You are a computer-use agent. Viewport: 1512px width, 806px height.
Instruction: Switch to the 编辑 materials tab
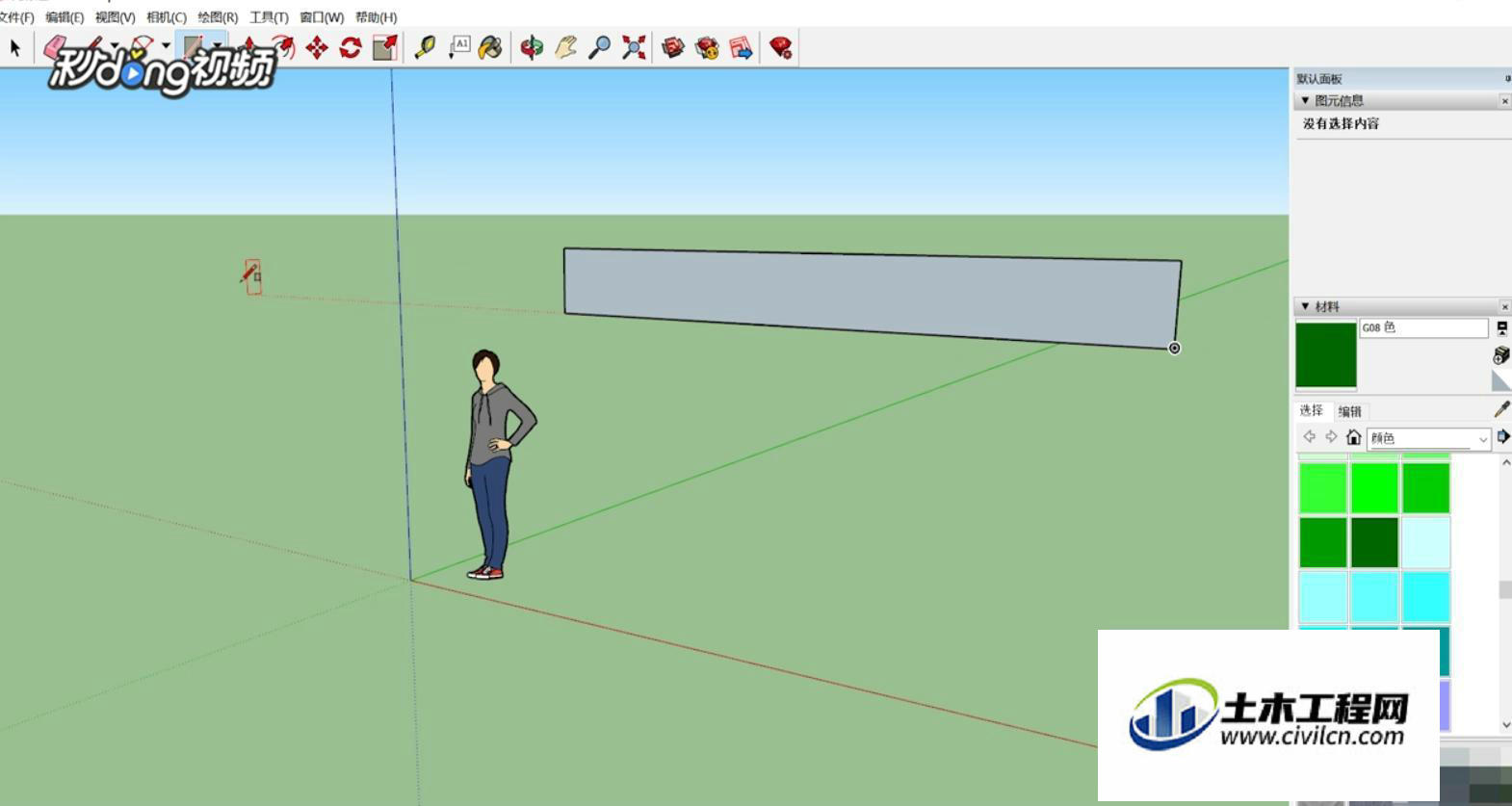click(1350, 411)
